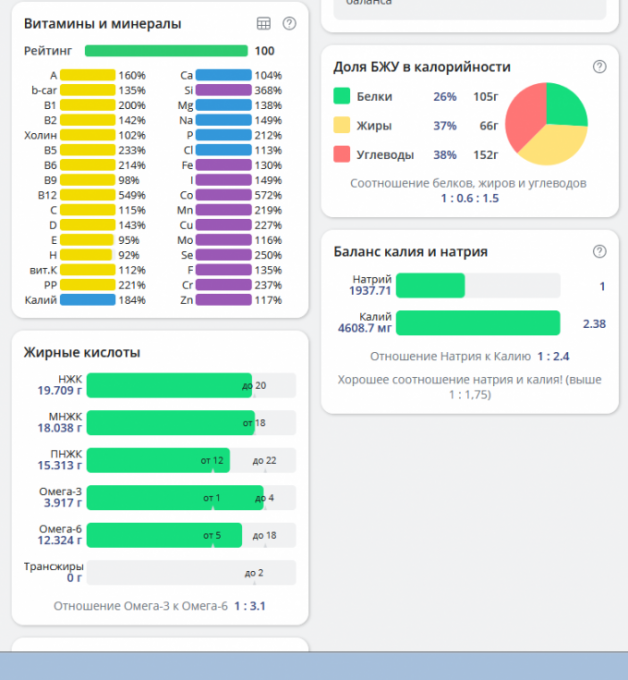Click the empty Трансжиры bar
The width and height of the screenshot is (628, 680).
191,573
